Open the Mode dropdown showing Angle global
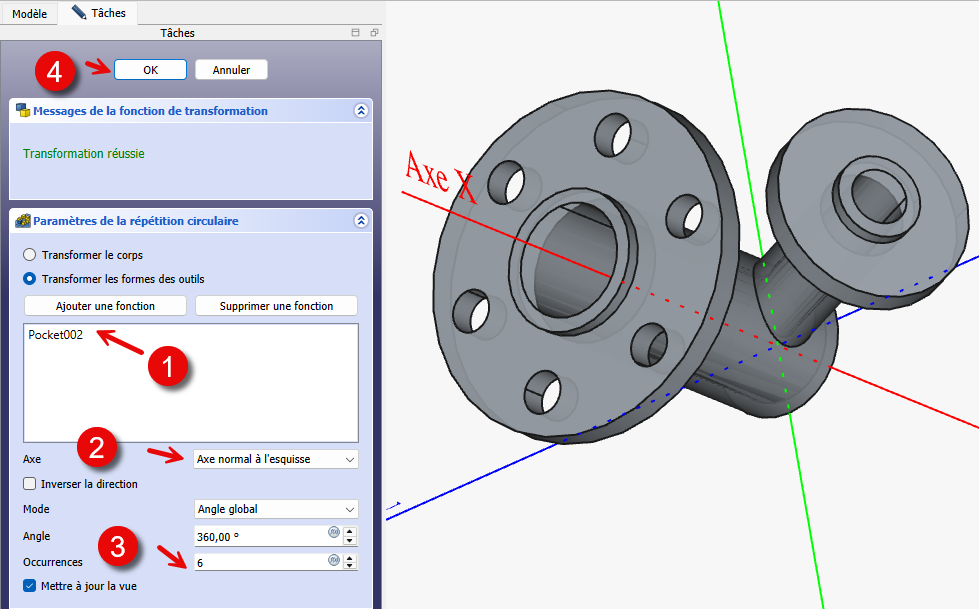Screen dimensions: 979x609 (275, 509)
